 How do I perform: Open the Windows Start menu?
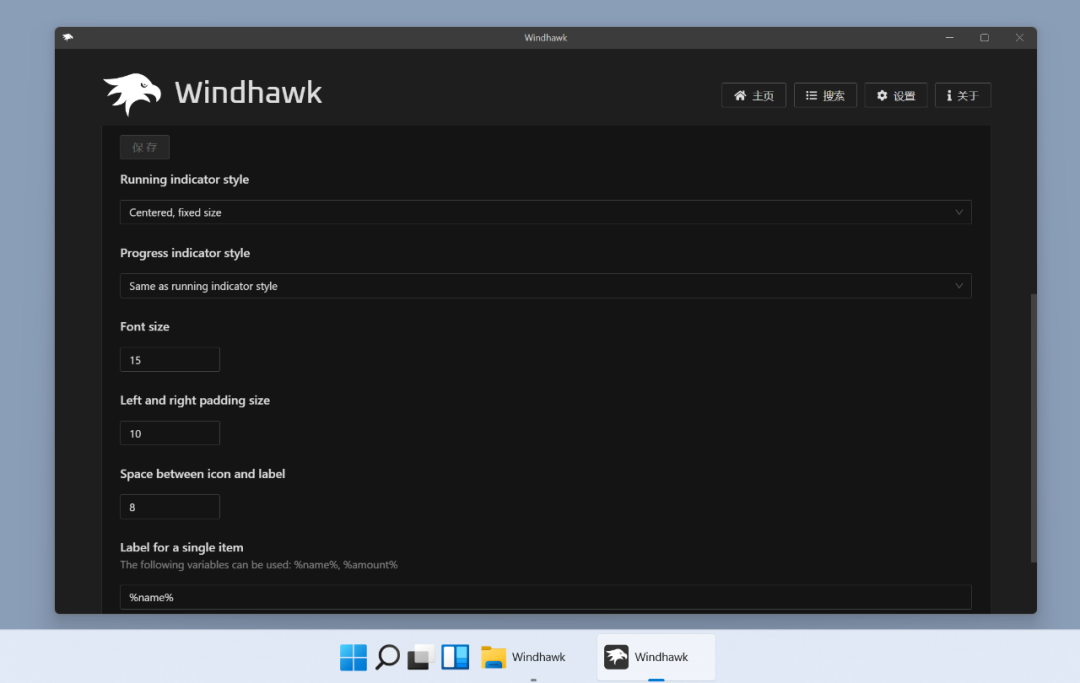click(353, 657)
